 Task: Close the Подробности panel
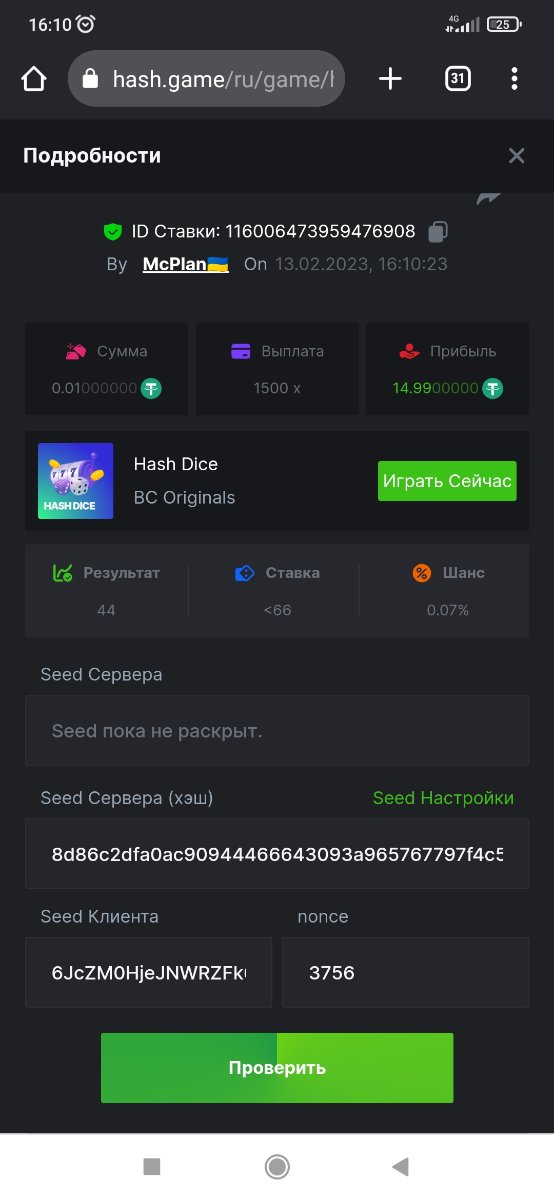pyautogui.click(x=516, y=155)
